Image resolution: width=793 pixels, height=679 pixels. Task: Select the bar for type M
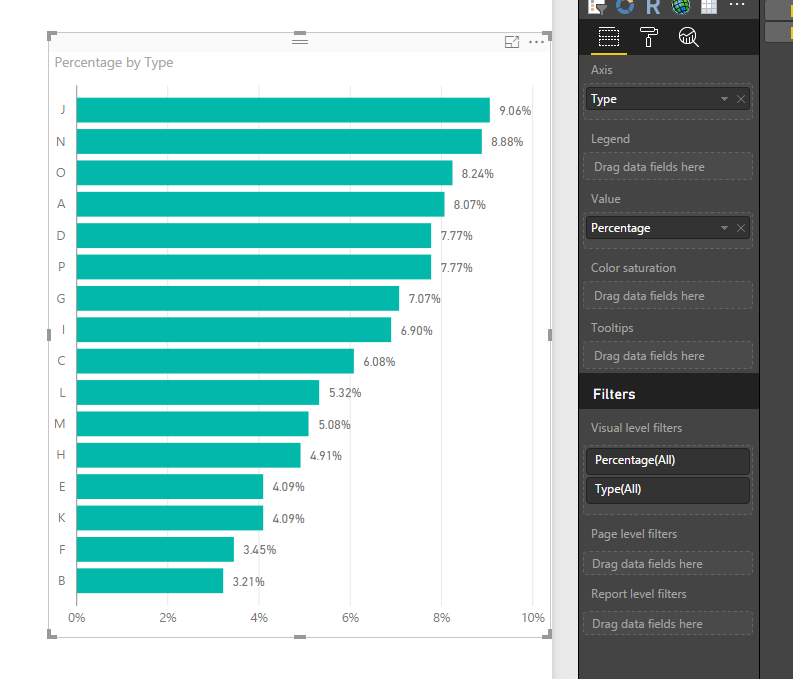pyautogui.click(x=193, y=424)
